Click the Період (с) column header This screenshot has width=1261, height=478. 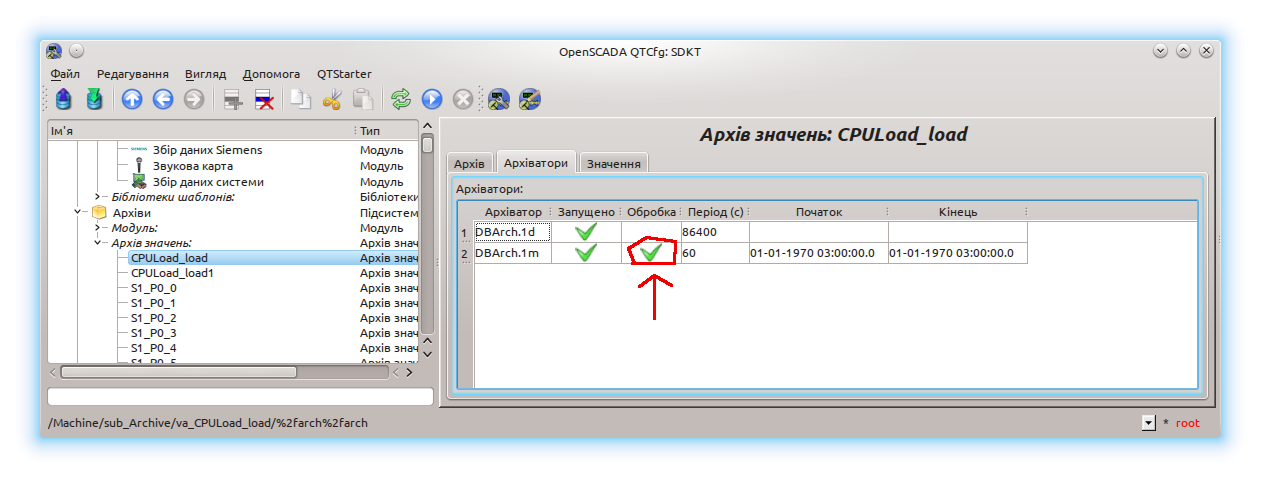[x=715, y=212]
